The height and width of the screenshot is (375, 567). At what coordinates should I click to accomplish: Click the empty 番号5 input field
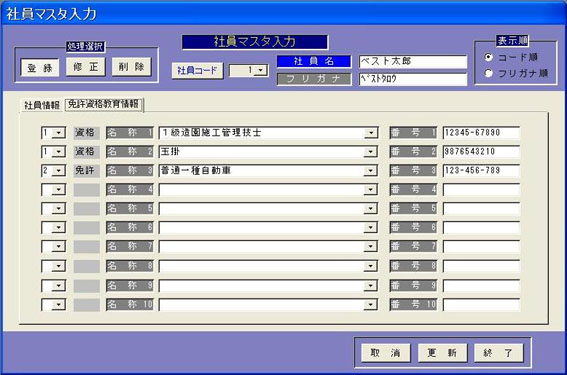pyautogui.click(x=481, y=209)
